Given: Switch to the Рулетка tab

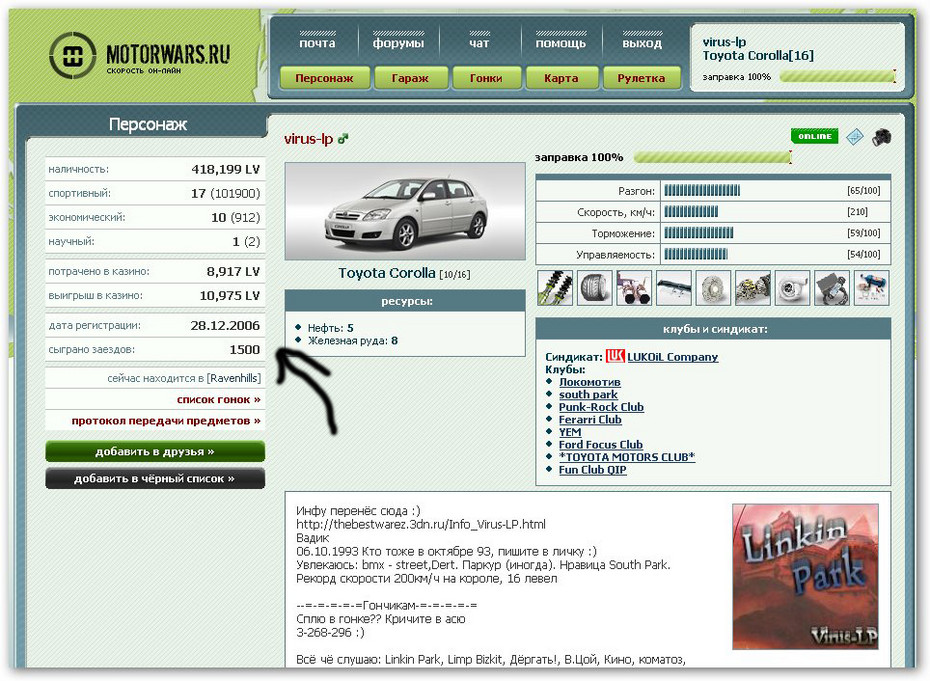Looking at the screenshot, I should [641, 78].
